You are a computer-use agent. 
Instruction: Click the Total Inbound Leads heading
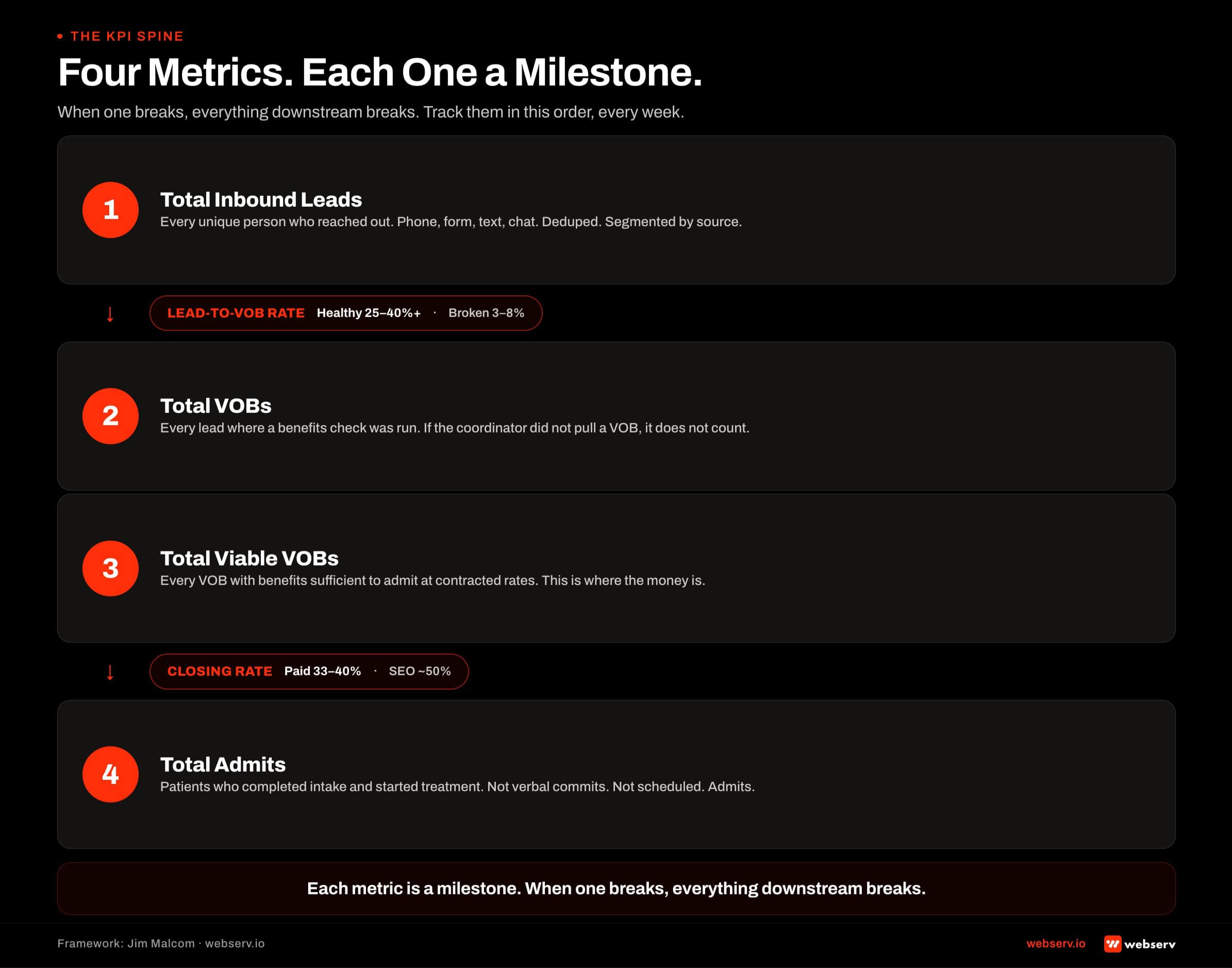tap(261, 199)
